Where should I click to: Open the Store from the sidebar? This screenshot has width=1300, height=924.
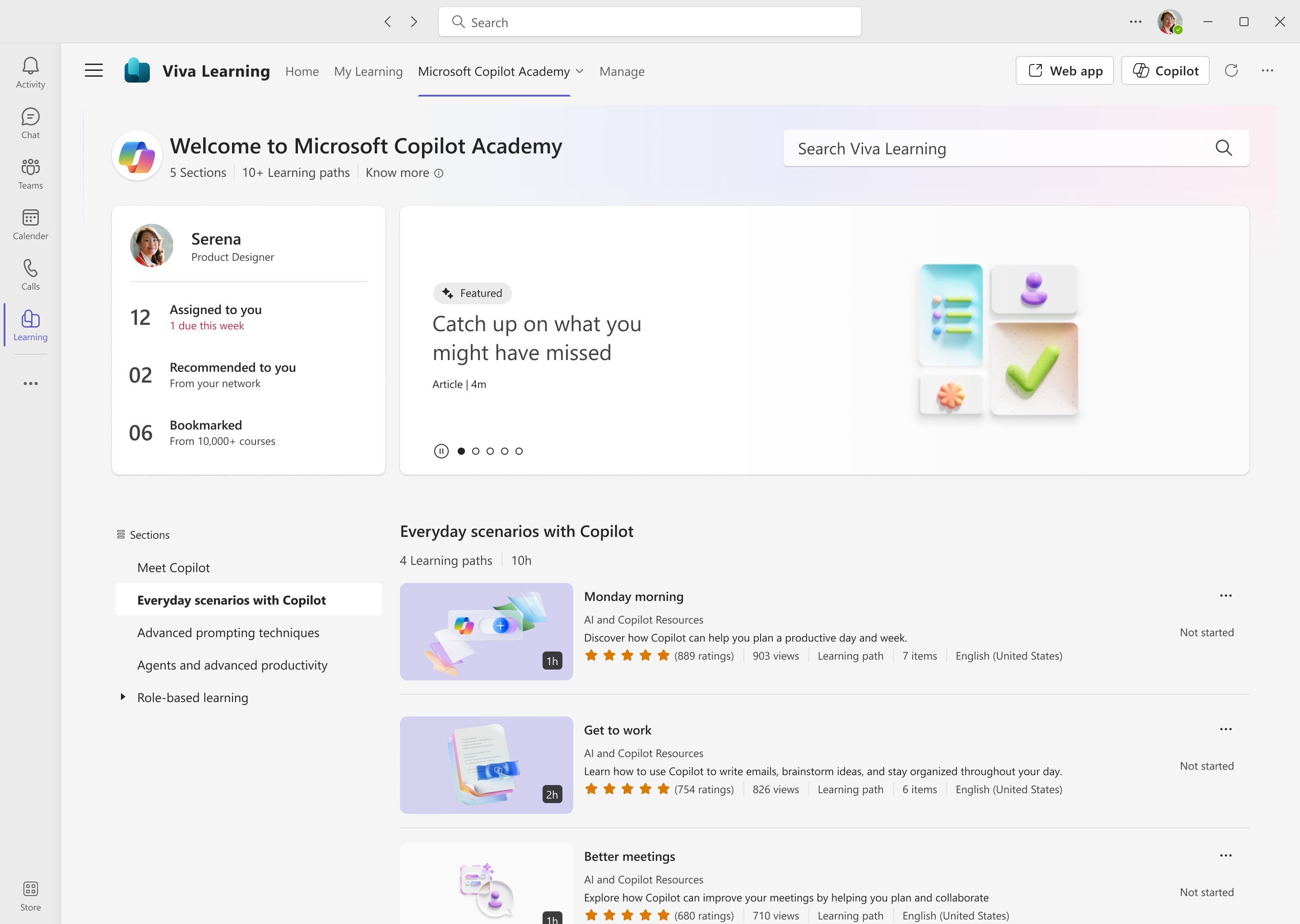(30, 893)
